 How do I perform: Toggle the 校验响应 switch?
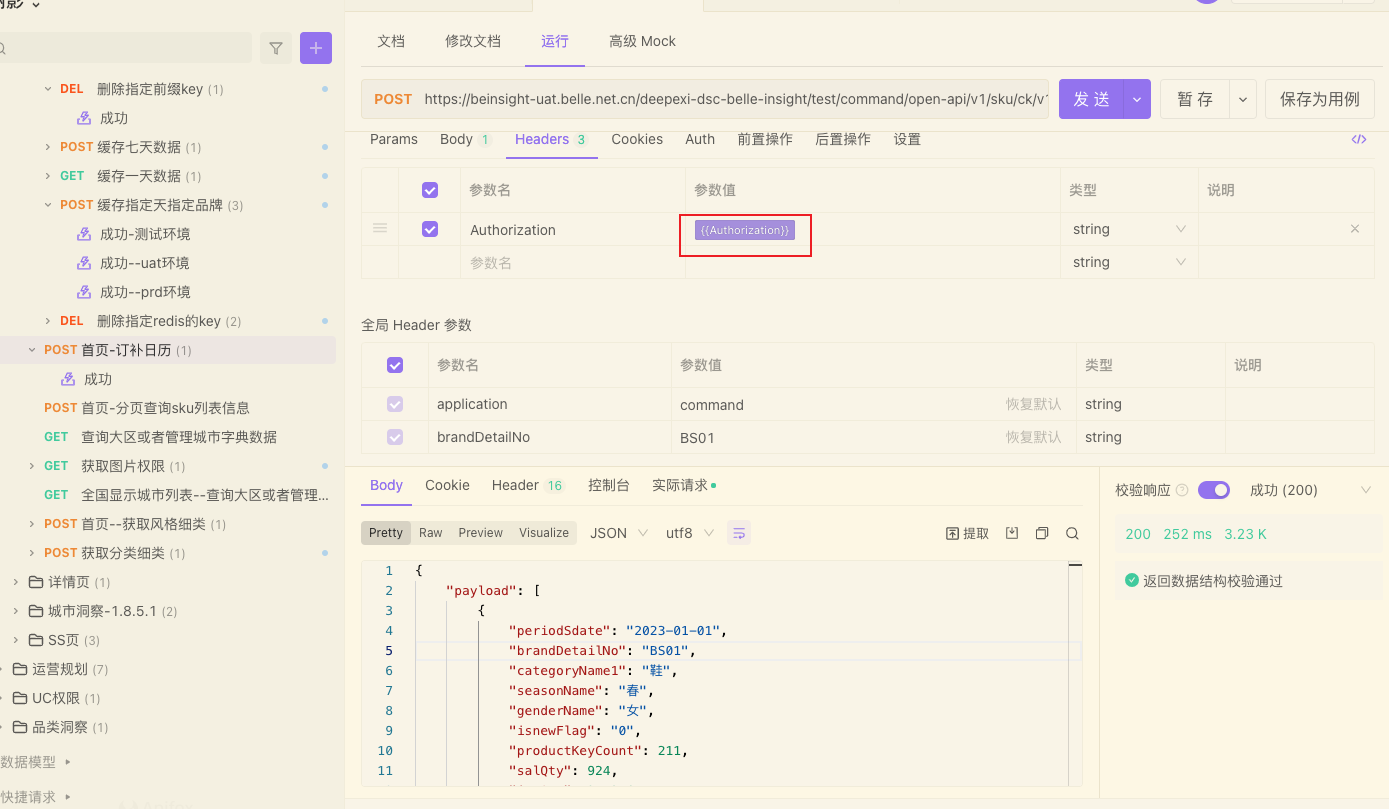click(1213, 490)
